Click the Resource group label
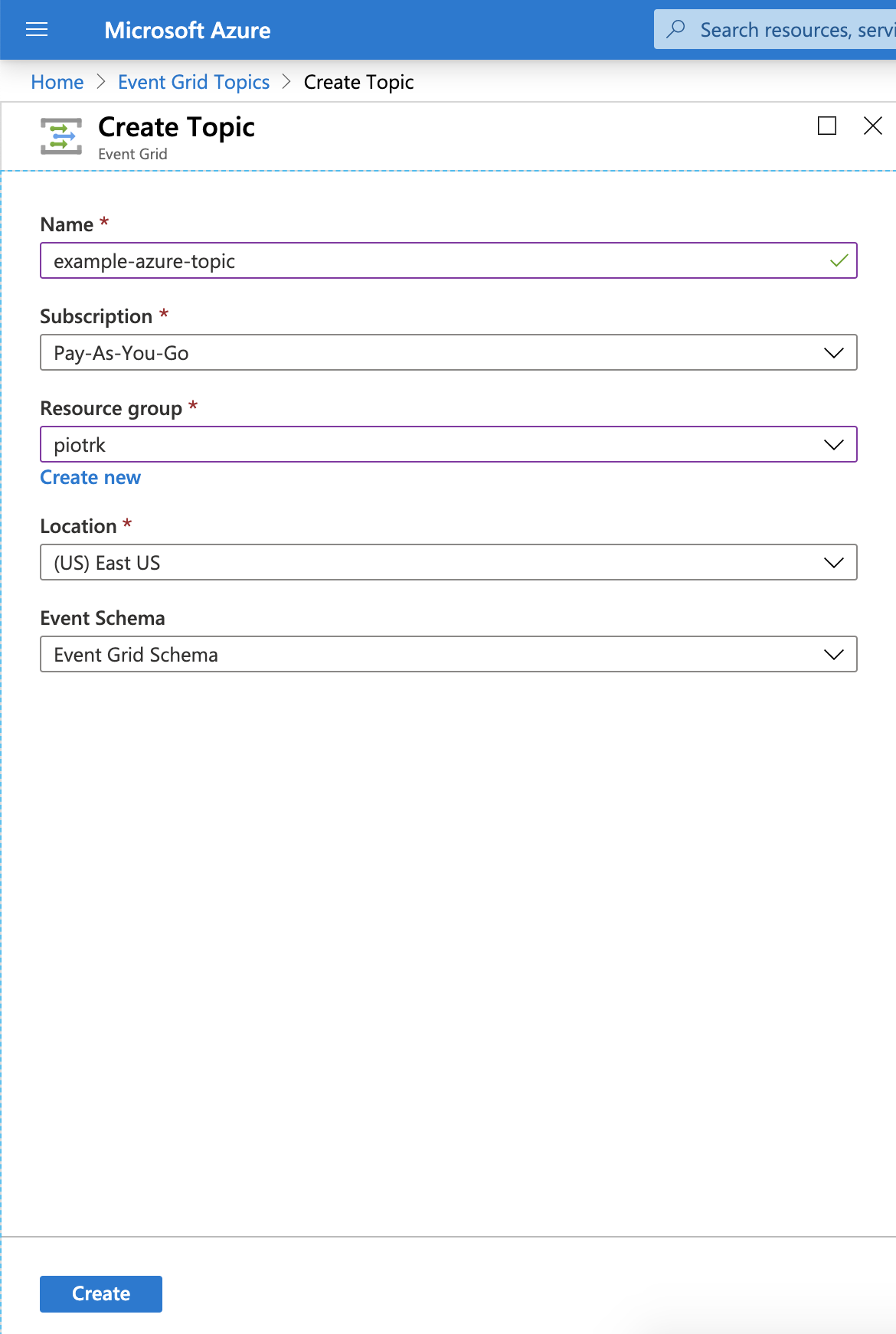Screen dimensions: 896x1334 coord(111,408)
